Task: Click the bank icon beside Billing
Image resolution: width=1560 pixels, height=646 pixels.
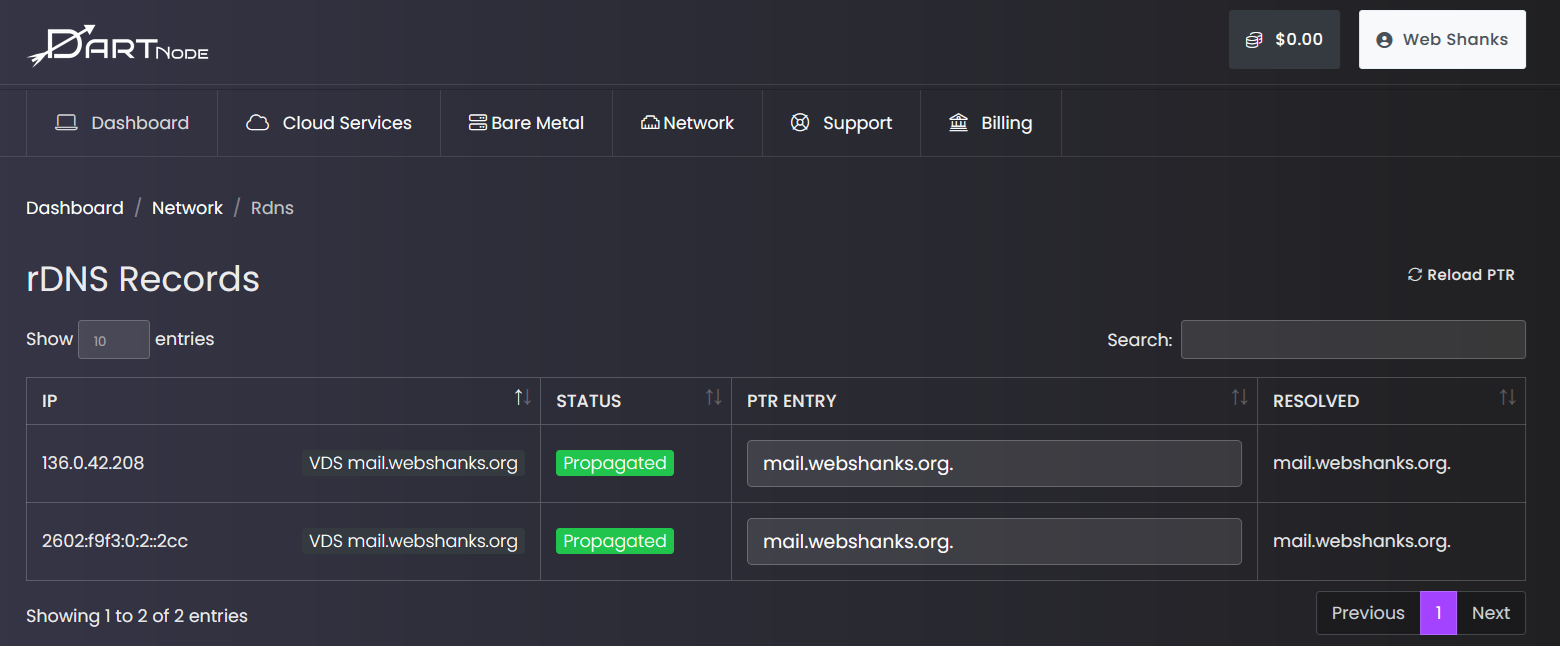Action: (x=958, y=123)
